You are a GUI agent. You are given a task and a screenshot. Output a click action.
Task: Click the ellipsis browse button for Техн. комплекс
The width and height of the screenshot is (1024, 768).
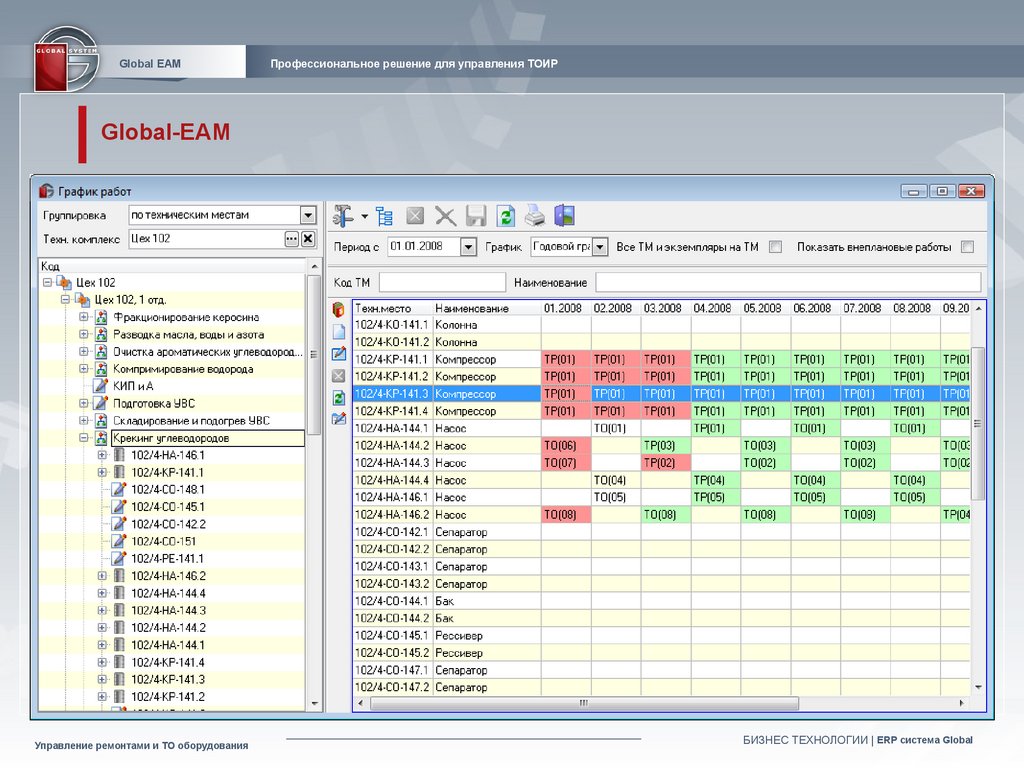(291, 239)
